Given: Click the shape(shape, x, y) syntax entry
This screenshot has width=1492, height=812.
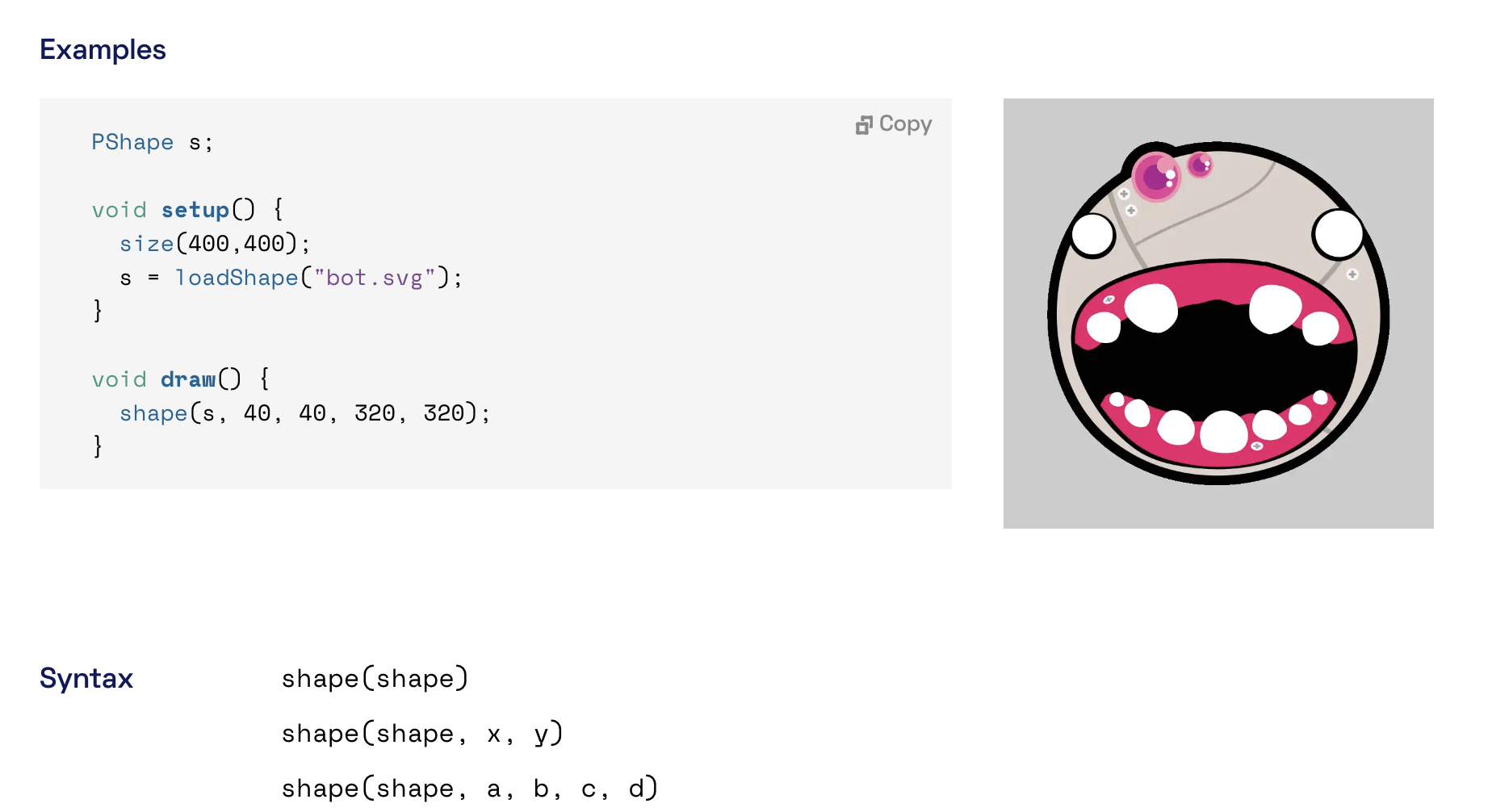Looking at the screenshot, I should [422, 734].
